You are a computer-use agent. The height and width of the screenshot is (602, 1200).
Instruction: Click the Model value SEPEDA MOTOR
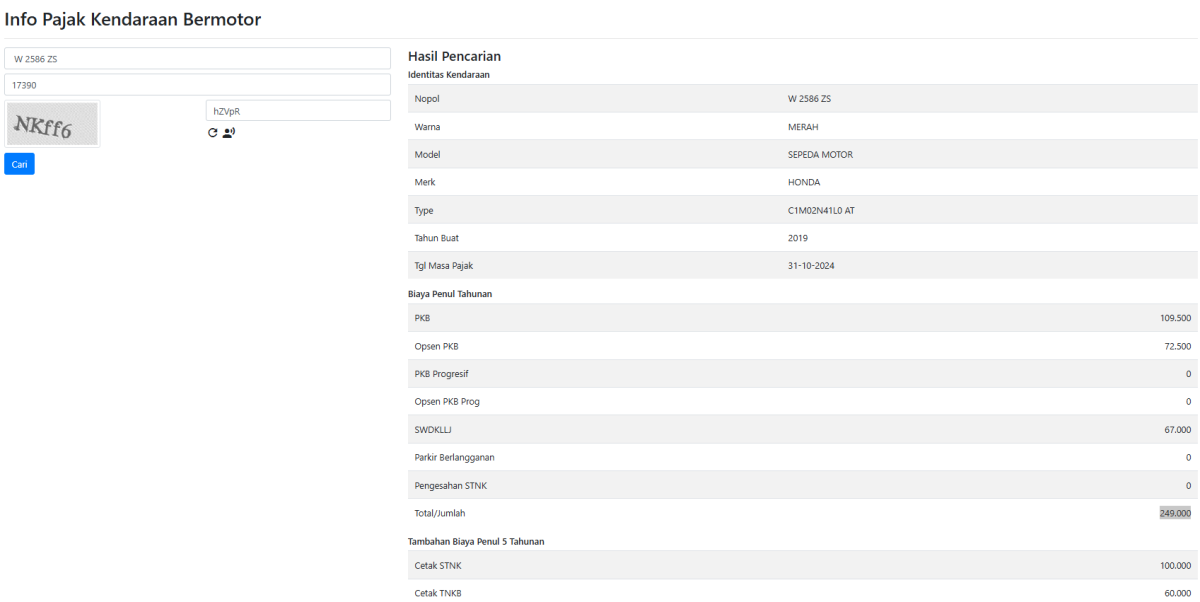820,155
